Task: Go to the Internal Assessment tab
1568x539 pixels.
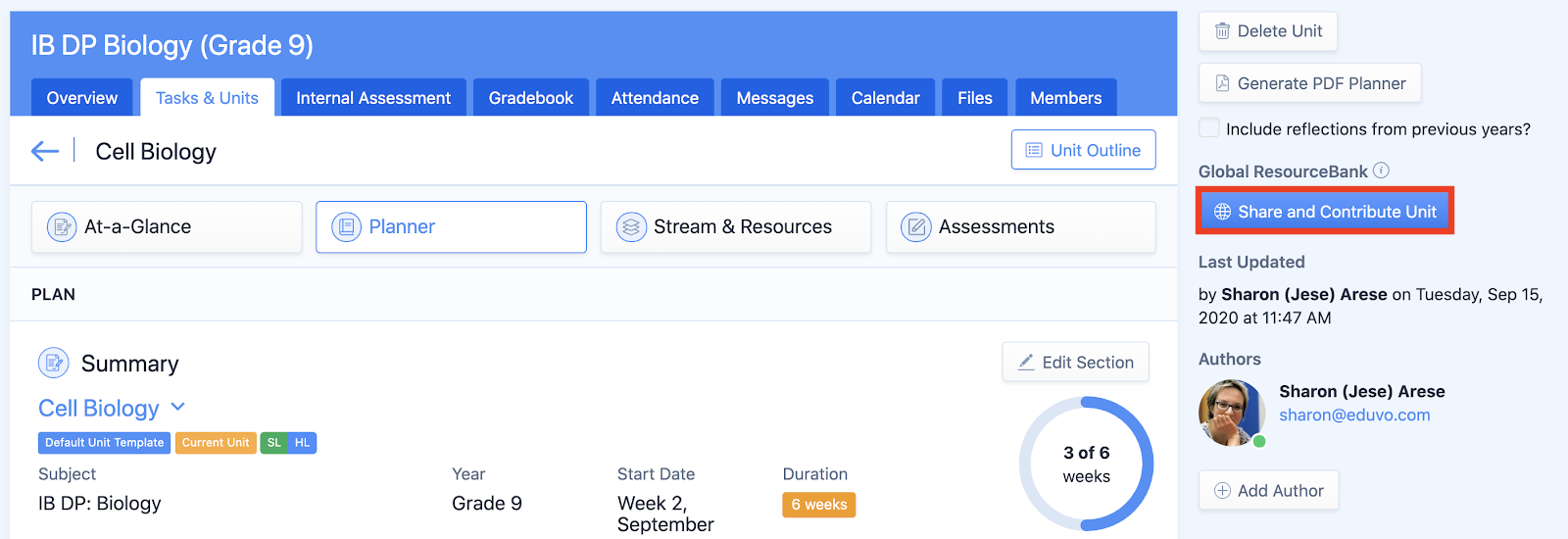Action: [x=373, y=98]
